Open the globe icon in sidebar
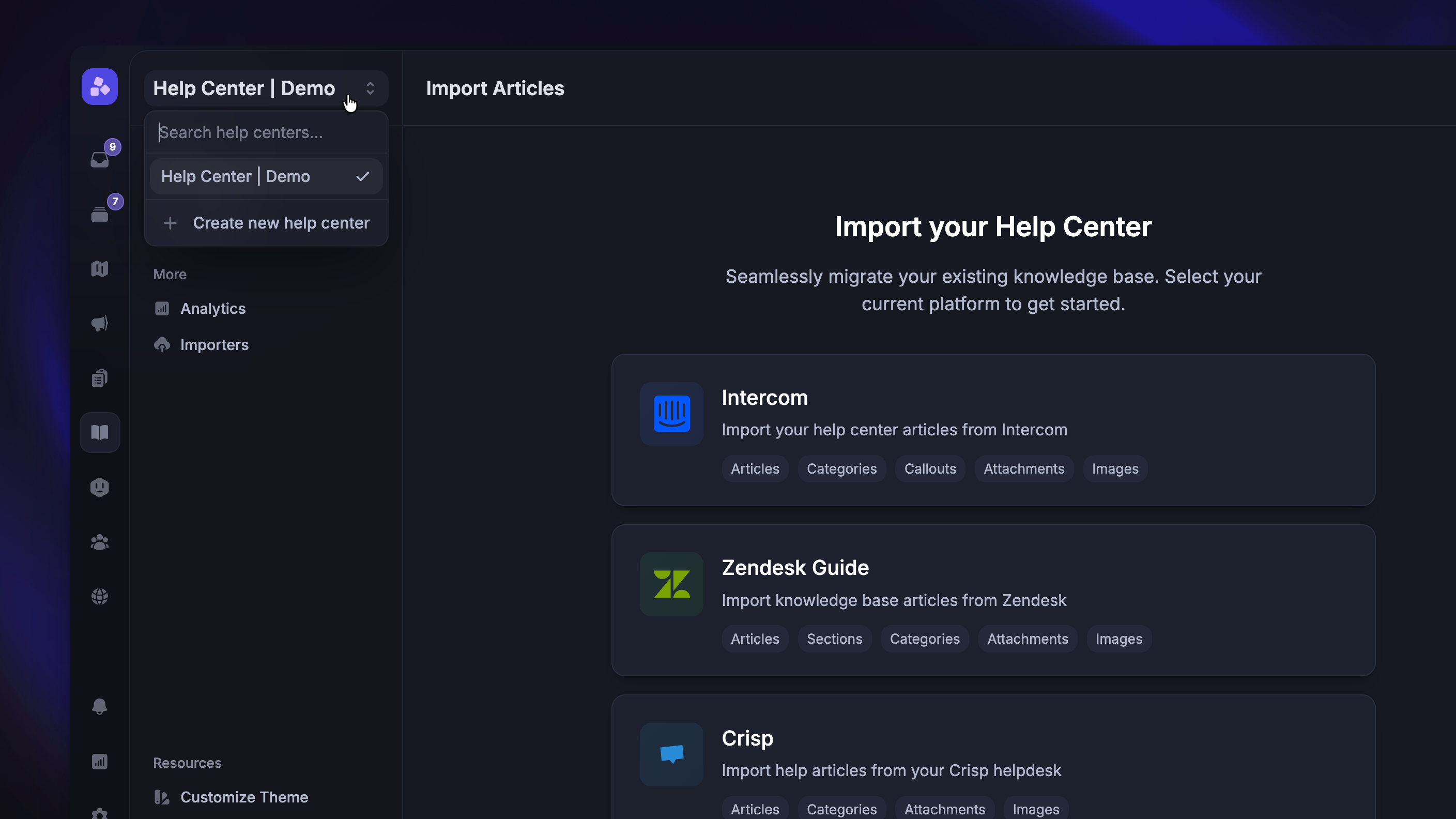 click(99, 596)
